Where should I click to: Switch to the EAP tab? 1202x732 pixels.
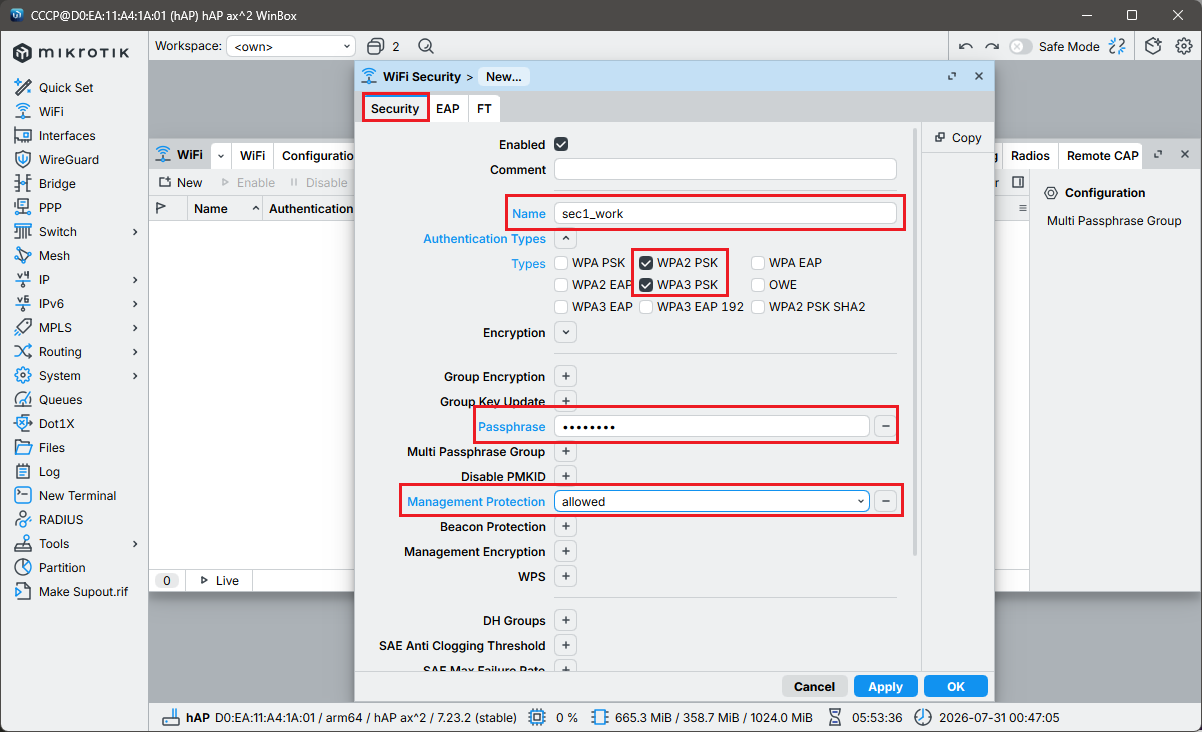point(448,108)
